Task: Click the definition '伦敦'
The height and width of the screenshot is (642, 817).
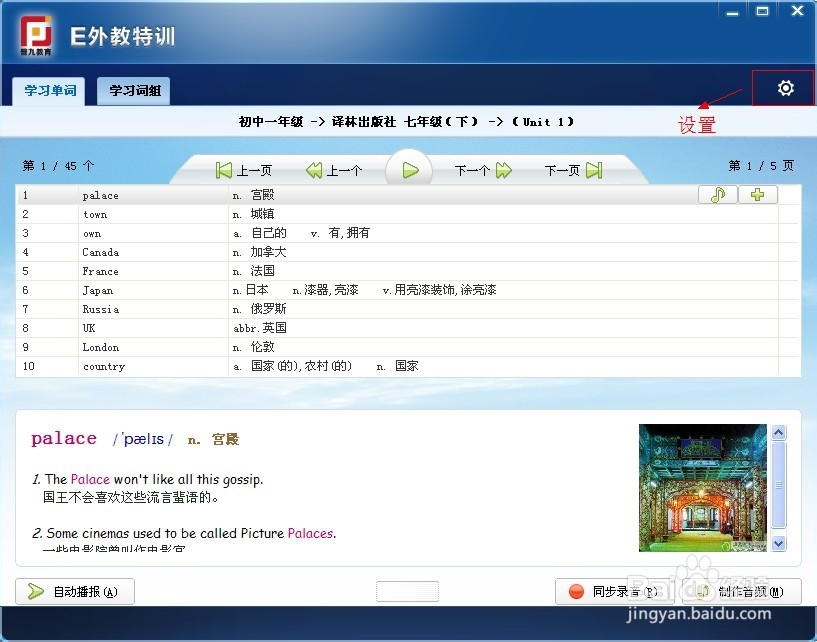Action: point(263,347)
